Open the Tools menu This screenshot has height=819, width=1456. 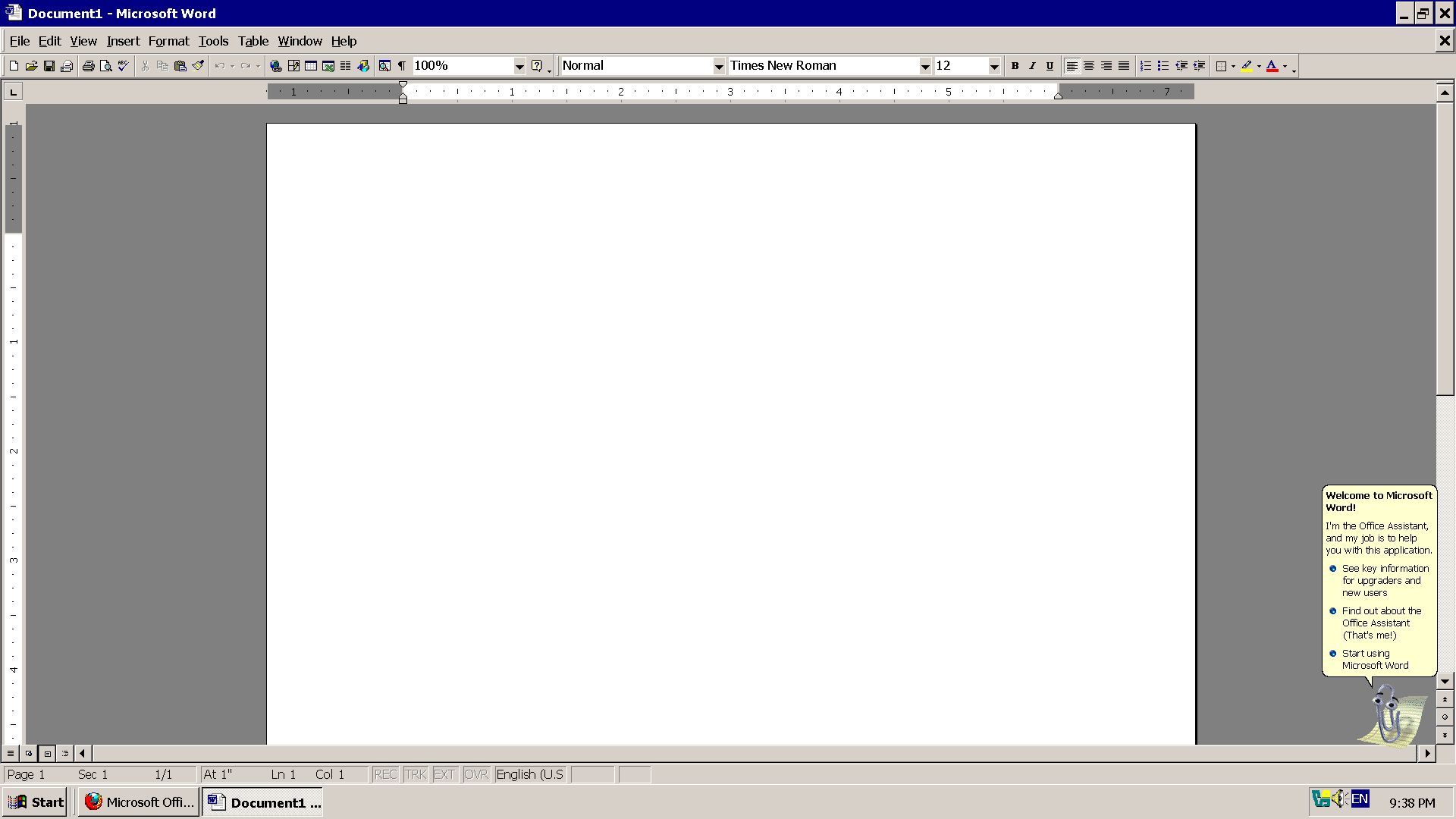213,41
